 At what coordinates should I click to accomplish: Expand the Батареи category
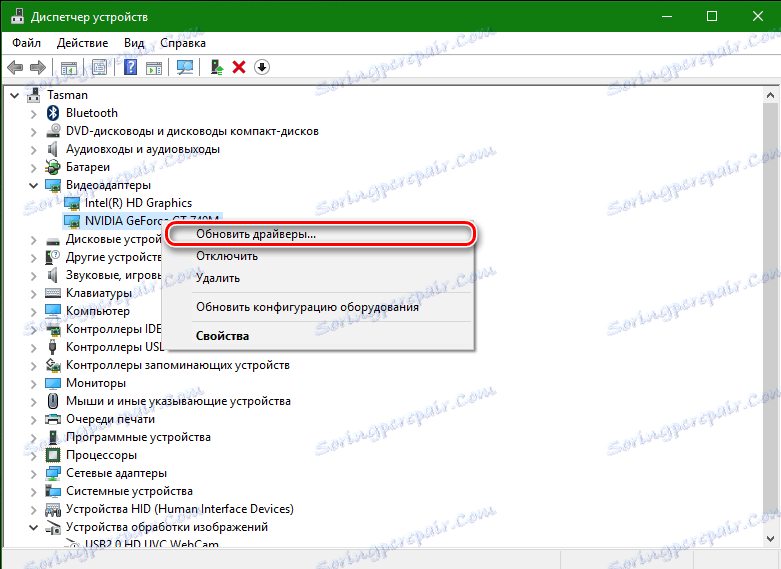(33, 167)
